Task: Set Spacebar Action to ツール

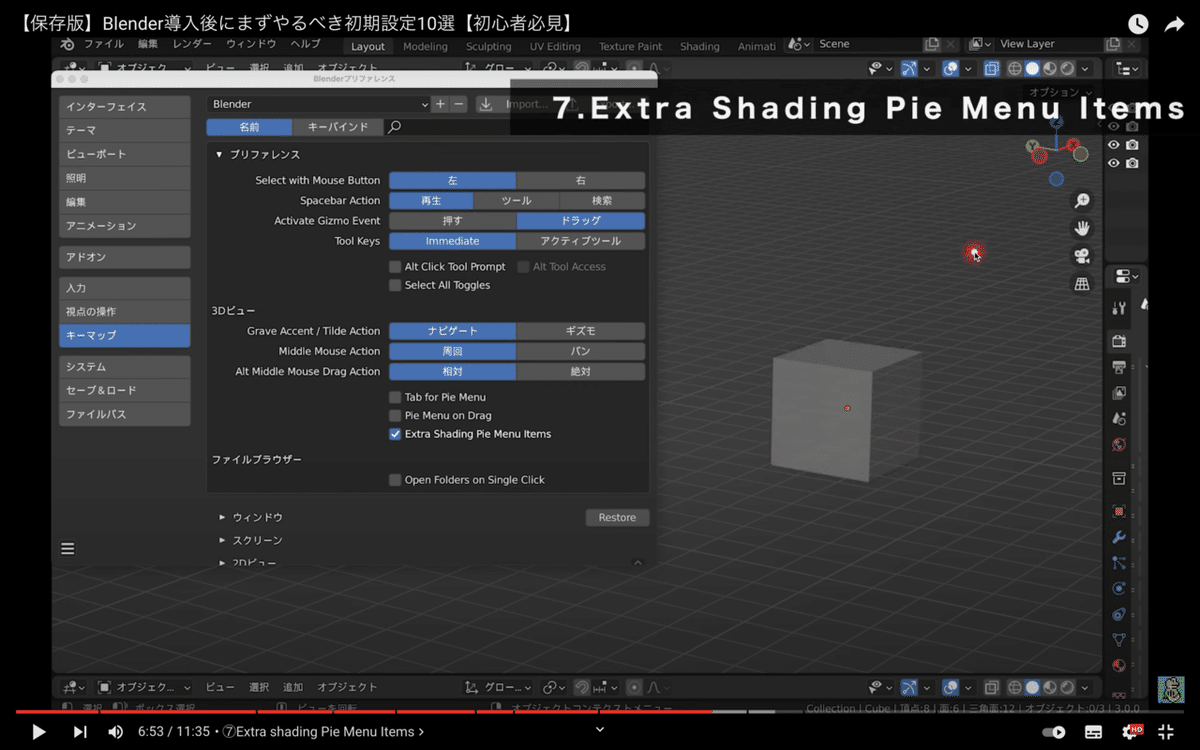Action: coord(516,201)
